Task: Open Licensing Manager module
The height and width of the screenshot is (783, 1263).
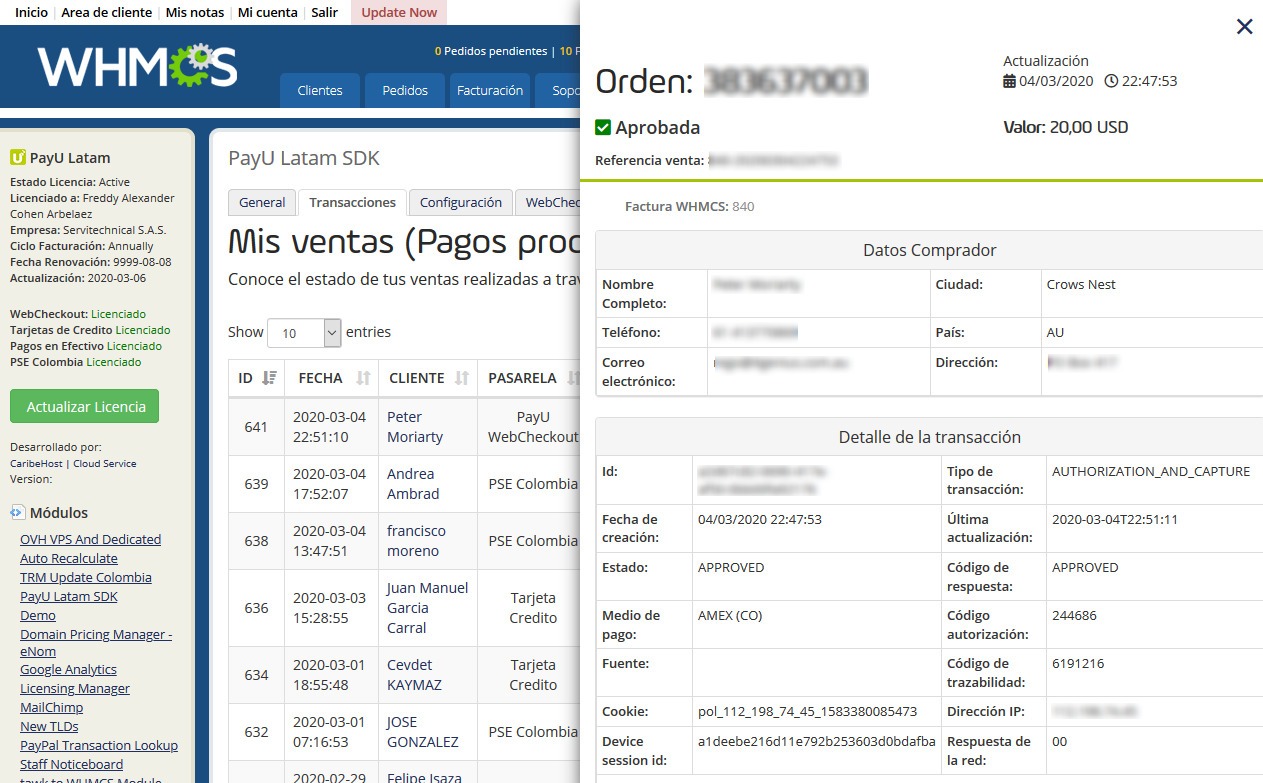Action: point(75,688)
